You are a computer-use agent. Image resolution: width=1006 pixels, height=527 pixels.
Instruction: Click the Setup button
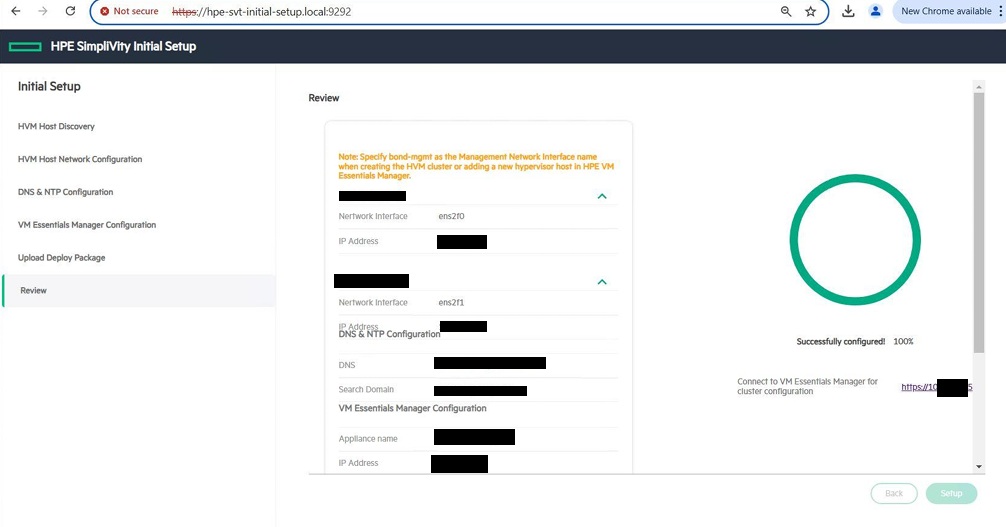coord(951,493)
